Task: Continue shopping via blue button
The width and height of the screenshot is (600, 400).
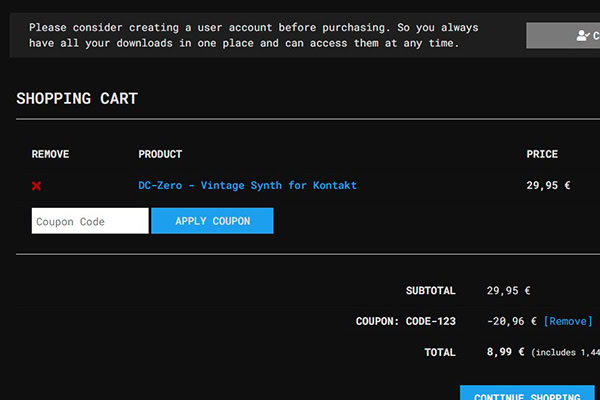Action: [527, 393]
